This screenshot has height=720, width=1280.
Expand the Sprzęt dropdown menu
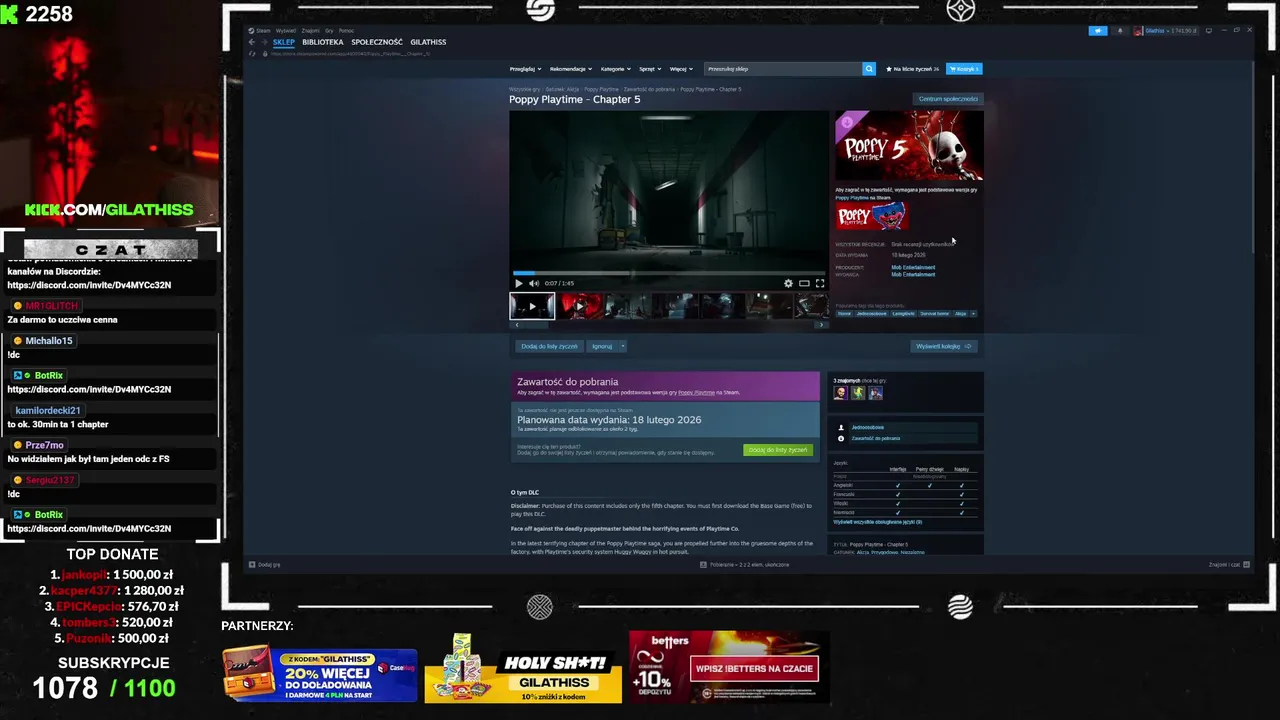coord(650,69)
